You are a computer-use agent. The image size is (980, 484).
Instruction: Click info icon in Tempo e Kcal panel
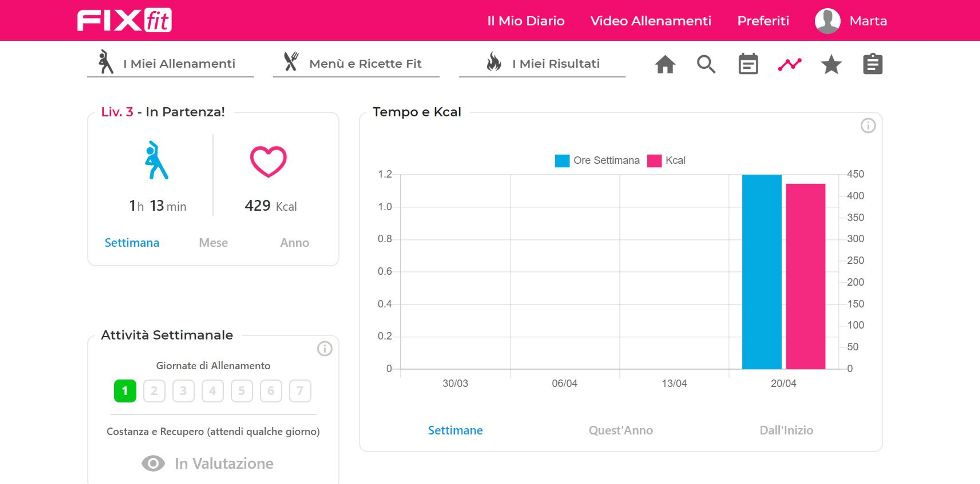[x=868, y=126]
